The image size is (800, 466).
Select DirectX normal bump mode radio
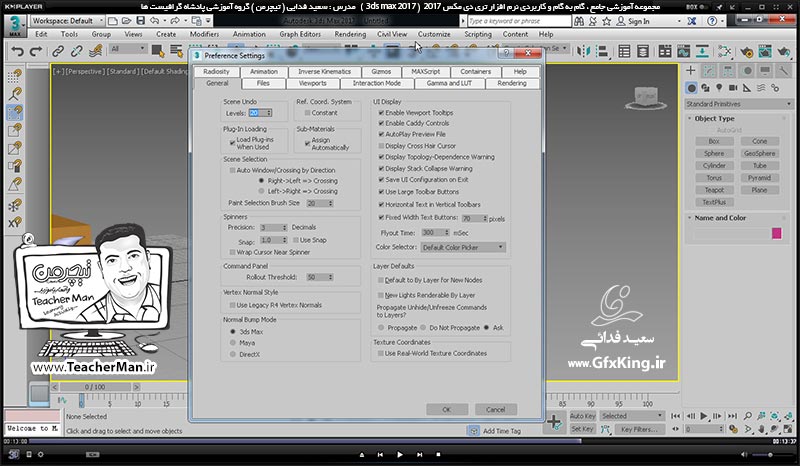point(233,354)
